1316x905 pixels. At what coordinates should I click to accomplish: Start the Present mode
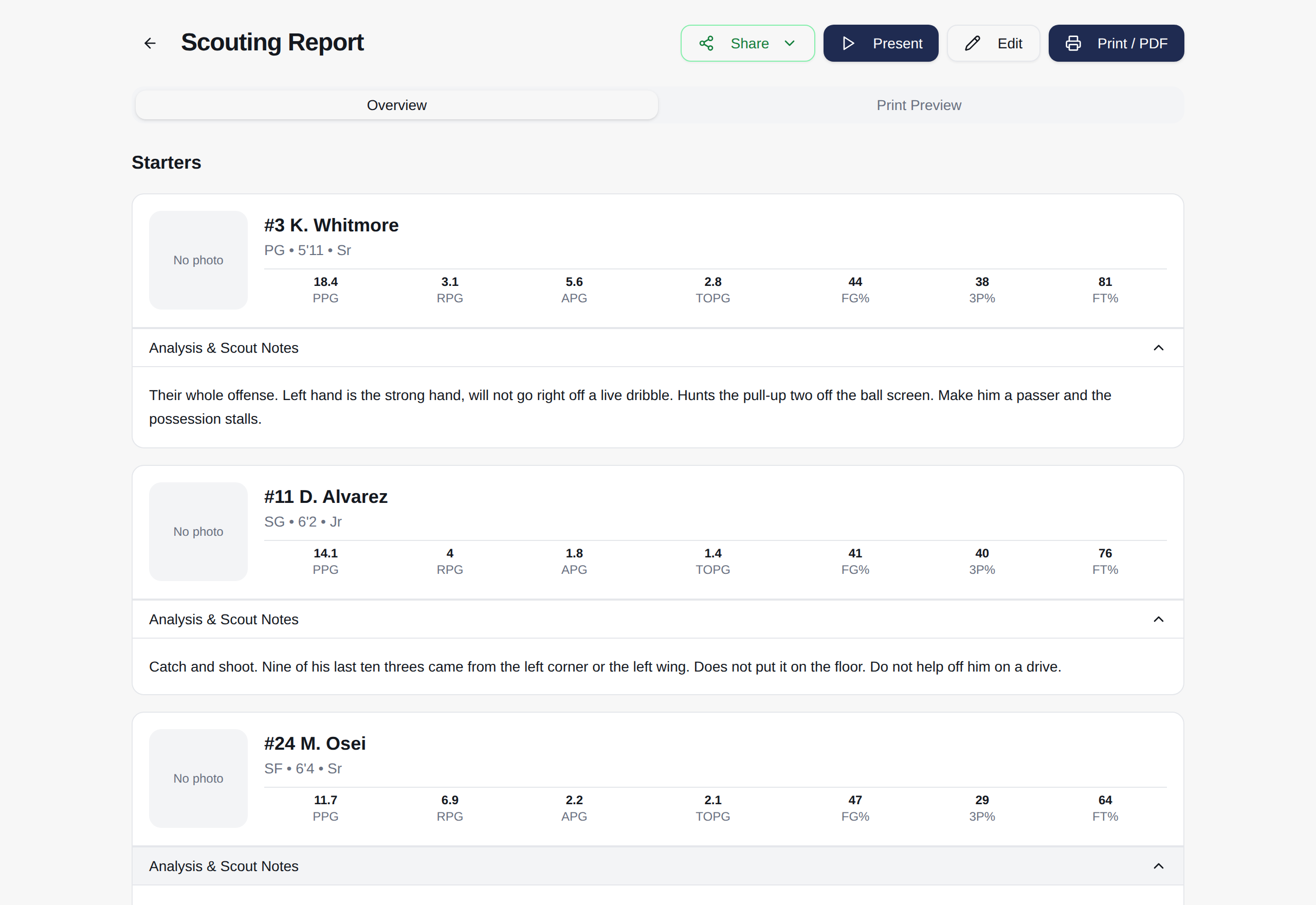point(881,43)
